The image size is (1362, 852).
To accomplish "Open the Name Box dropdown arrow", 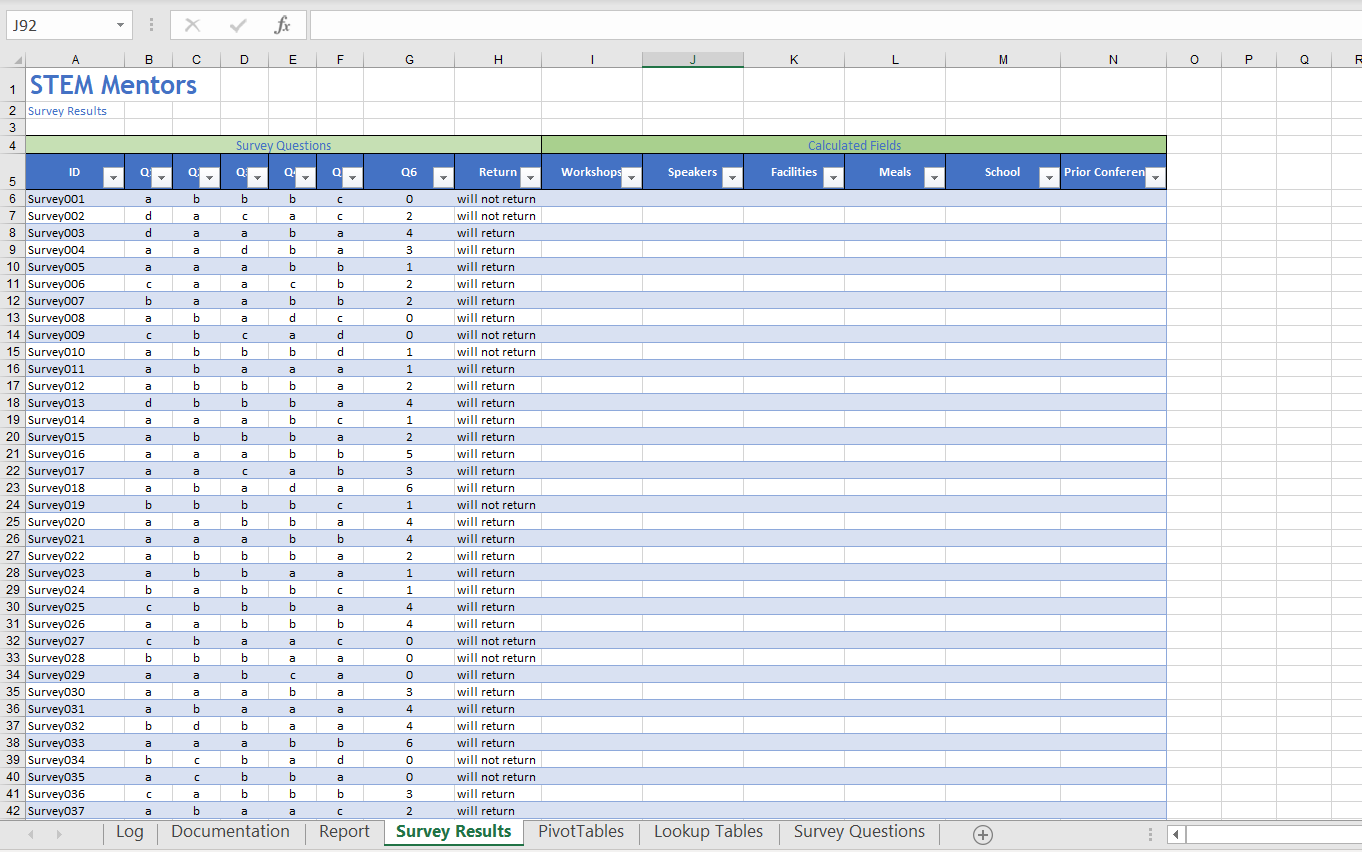I will [120, 25].
